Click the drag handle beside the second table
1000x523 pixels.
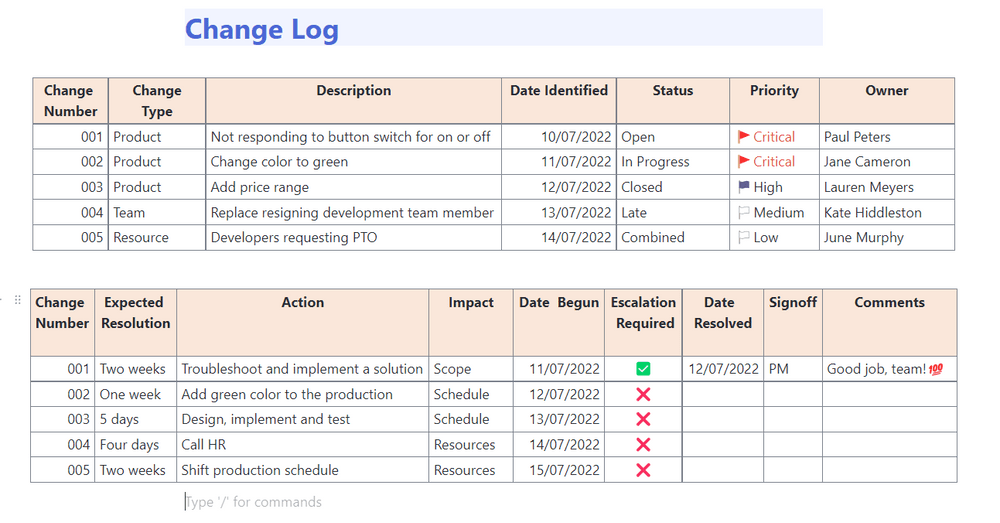tap(17, 300)
